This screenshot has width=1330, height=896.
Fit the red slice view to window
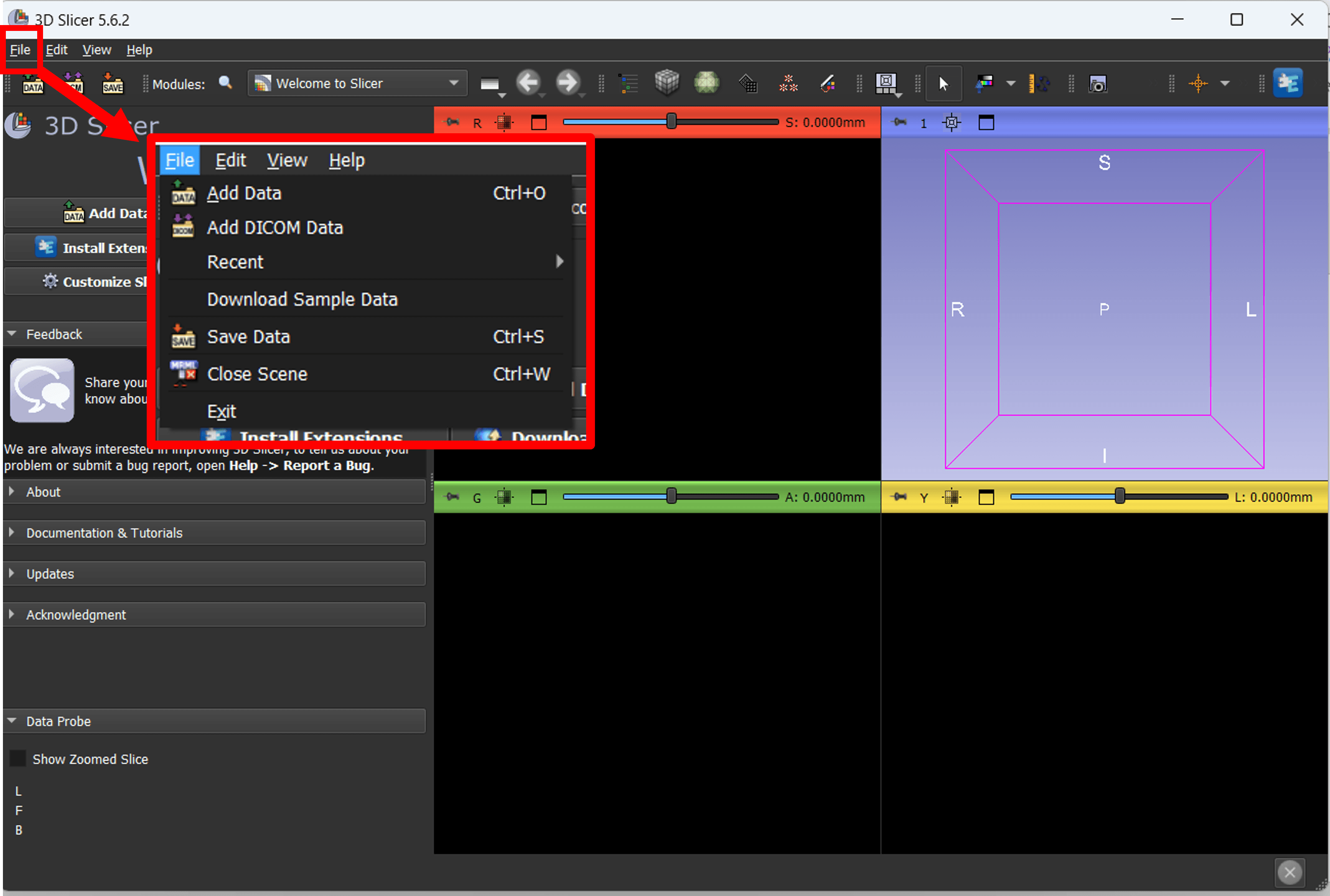coord(504,122)
